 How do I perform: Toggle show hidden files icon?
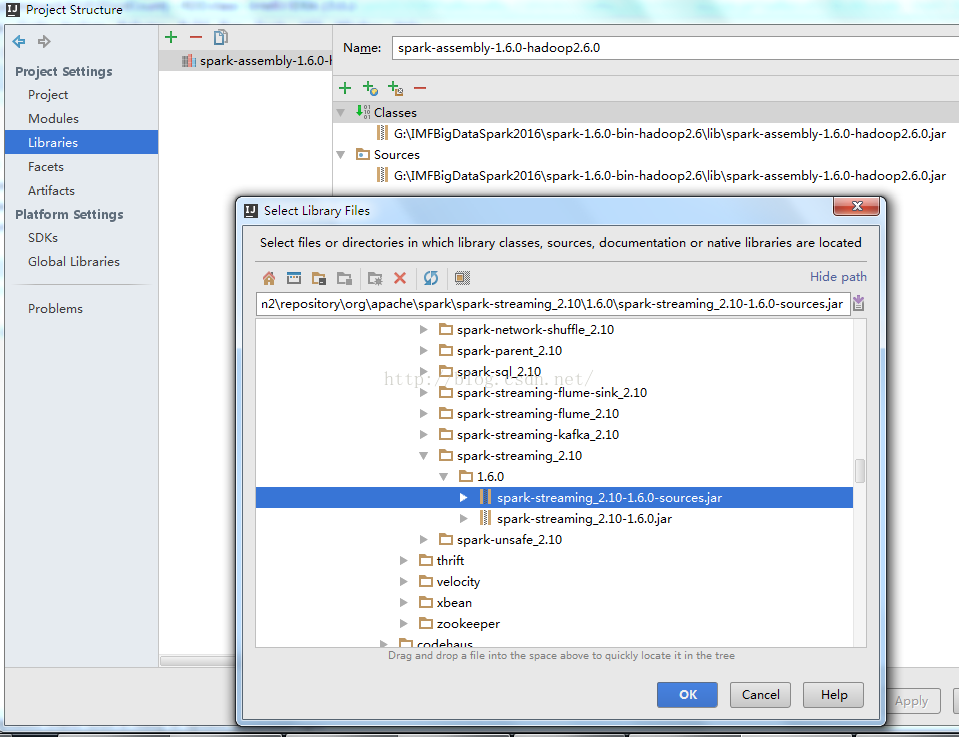(462, 278)
